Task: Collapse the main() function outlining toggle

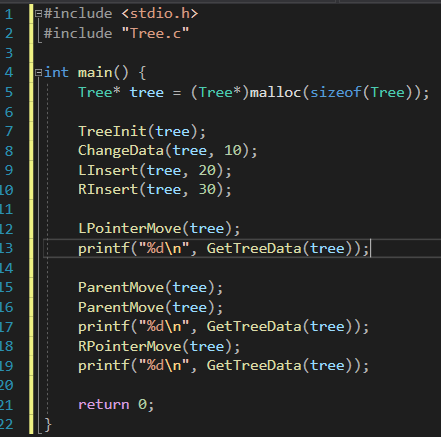Action: pyautogui.click(x=39, y=73)
